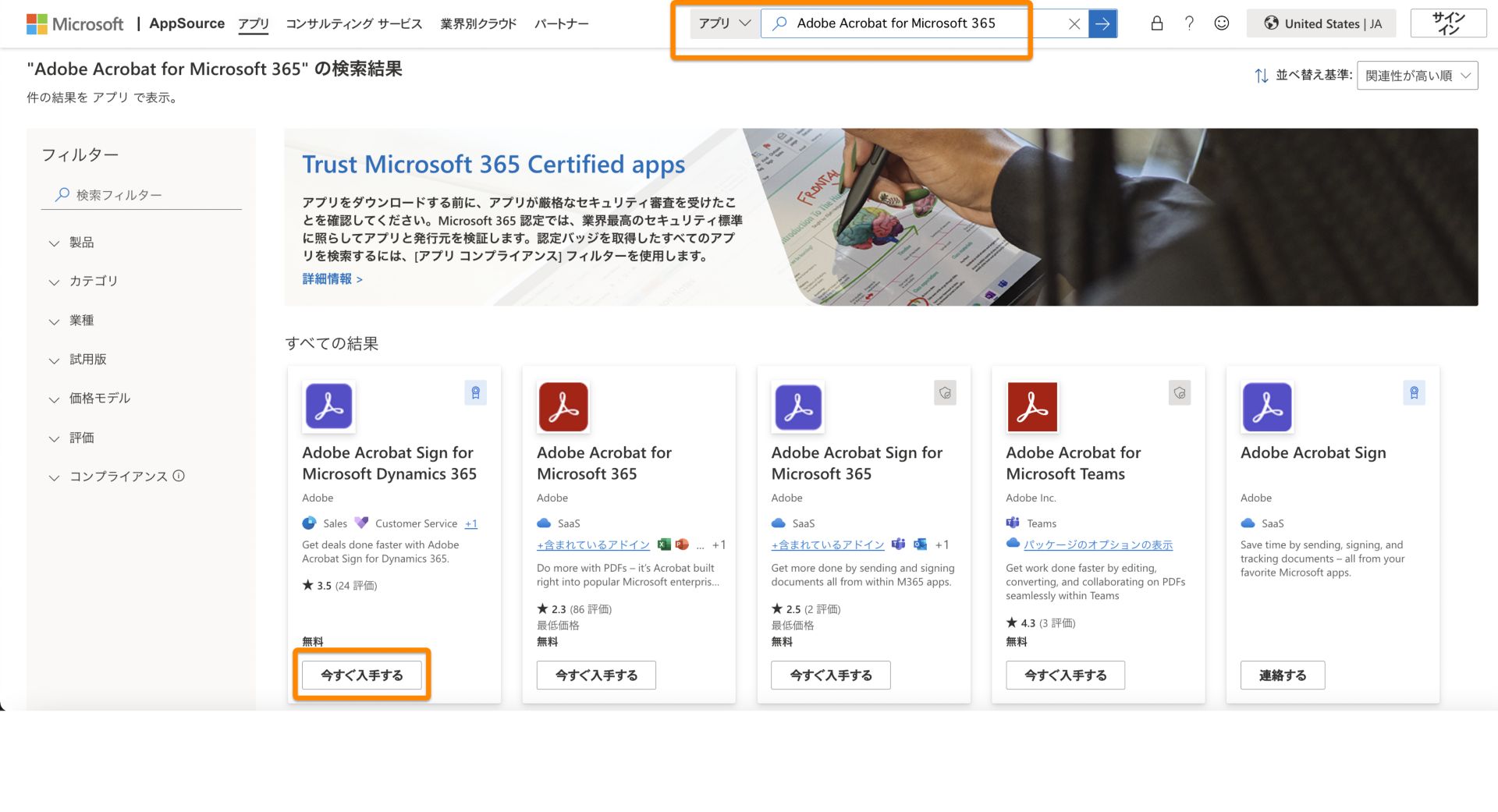This screenshot has height=812, width=1498.
Task: Click +含まれているアドイン on Acrobat Sign for Microsoft 365
Action: pos(828,545)
